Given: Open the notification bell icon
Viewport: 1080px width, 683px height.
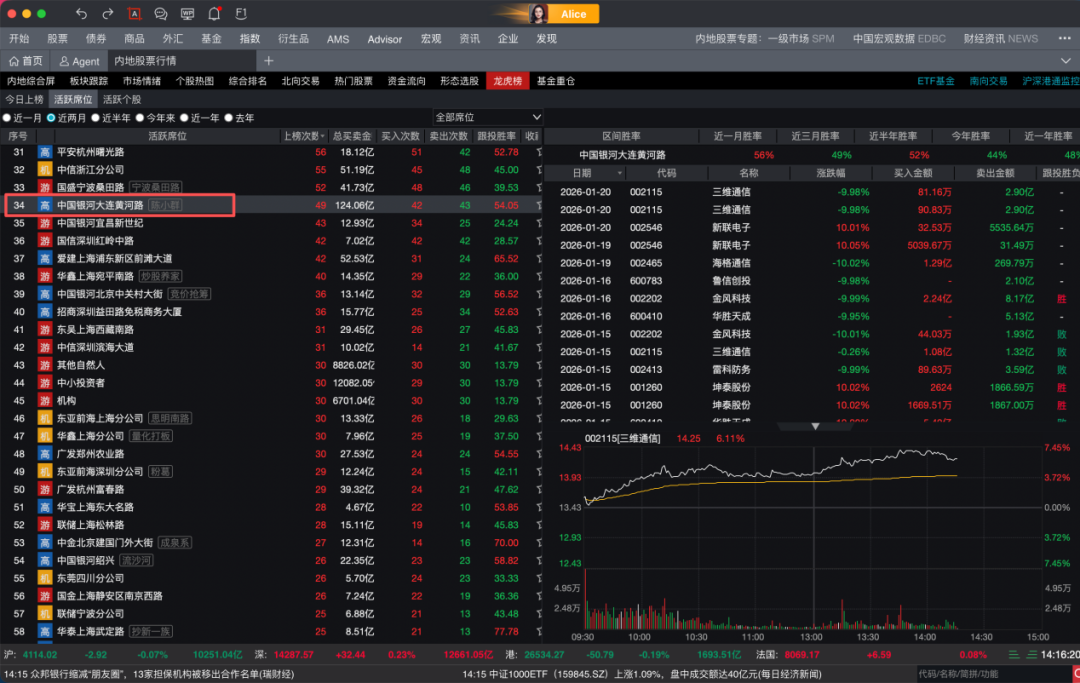Looking at the screenshot, I should point(212,15).
